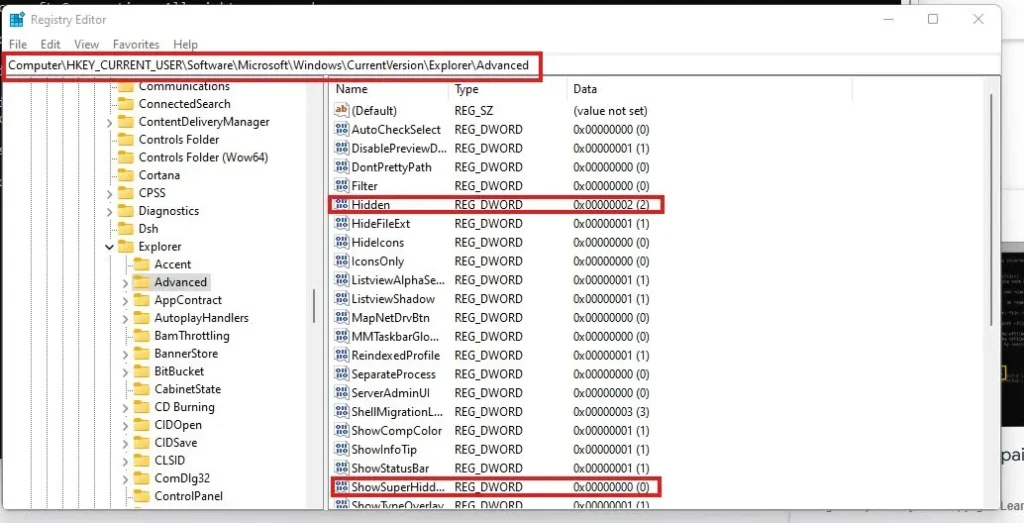Click the SeparateProcess DWORD icon
The width and height of the screenshot is (1024, 523).
point(342,375)
